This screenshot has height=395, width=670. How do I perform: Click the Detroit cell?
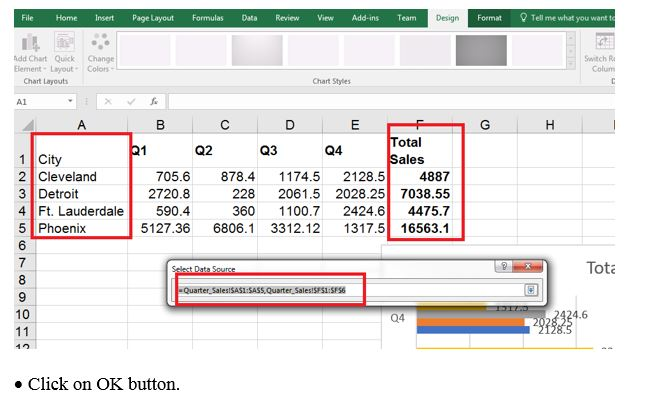82,194
